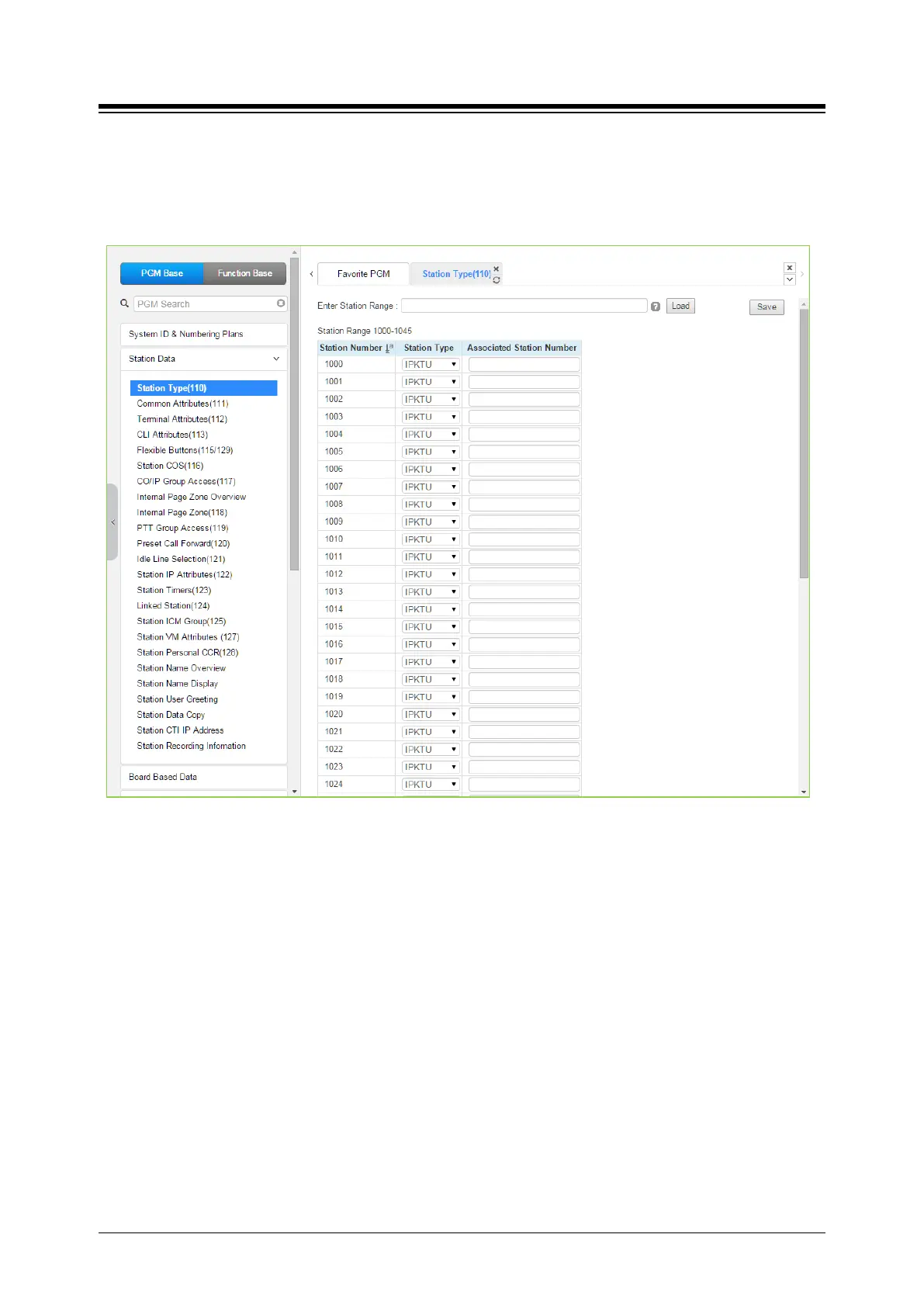
Task: Click Associated Station Number field for 1010
Action: click(x=524, y=539)
